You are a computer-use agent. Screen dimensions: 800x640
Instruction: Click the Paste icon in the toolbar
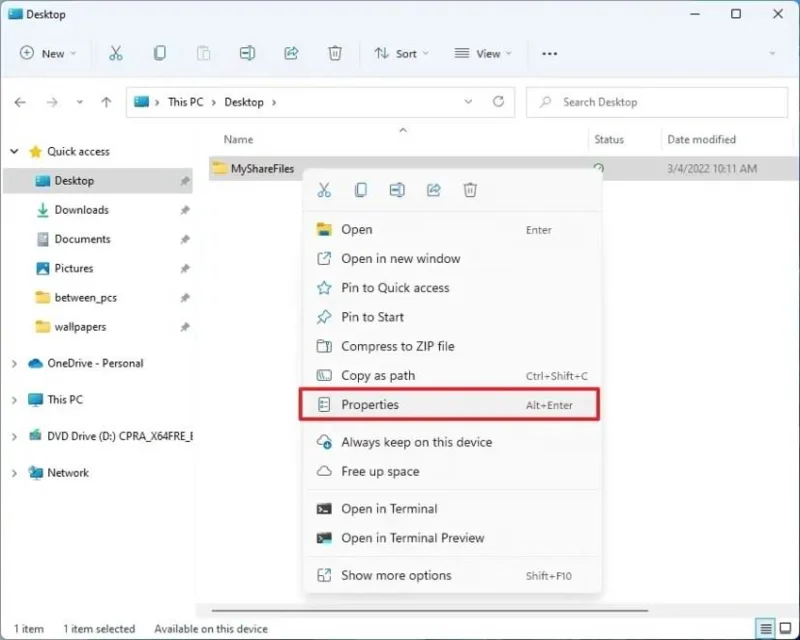(204, 53)
